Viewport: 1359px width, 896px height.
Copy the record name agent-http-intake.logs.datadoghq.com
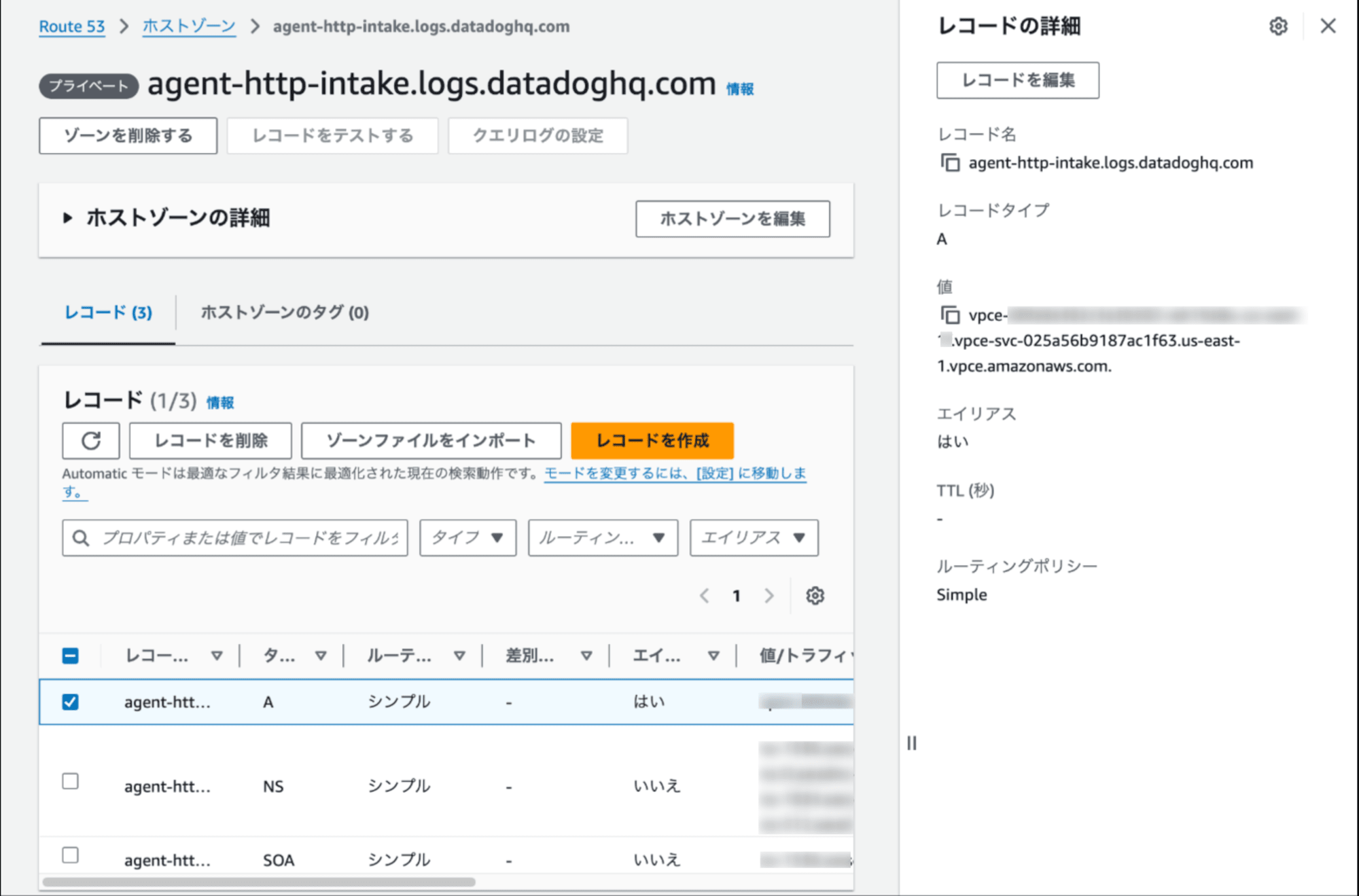[950, 163]
